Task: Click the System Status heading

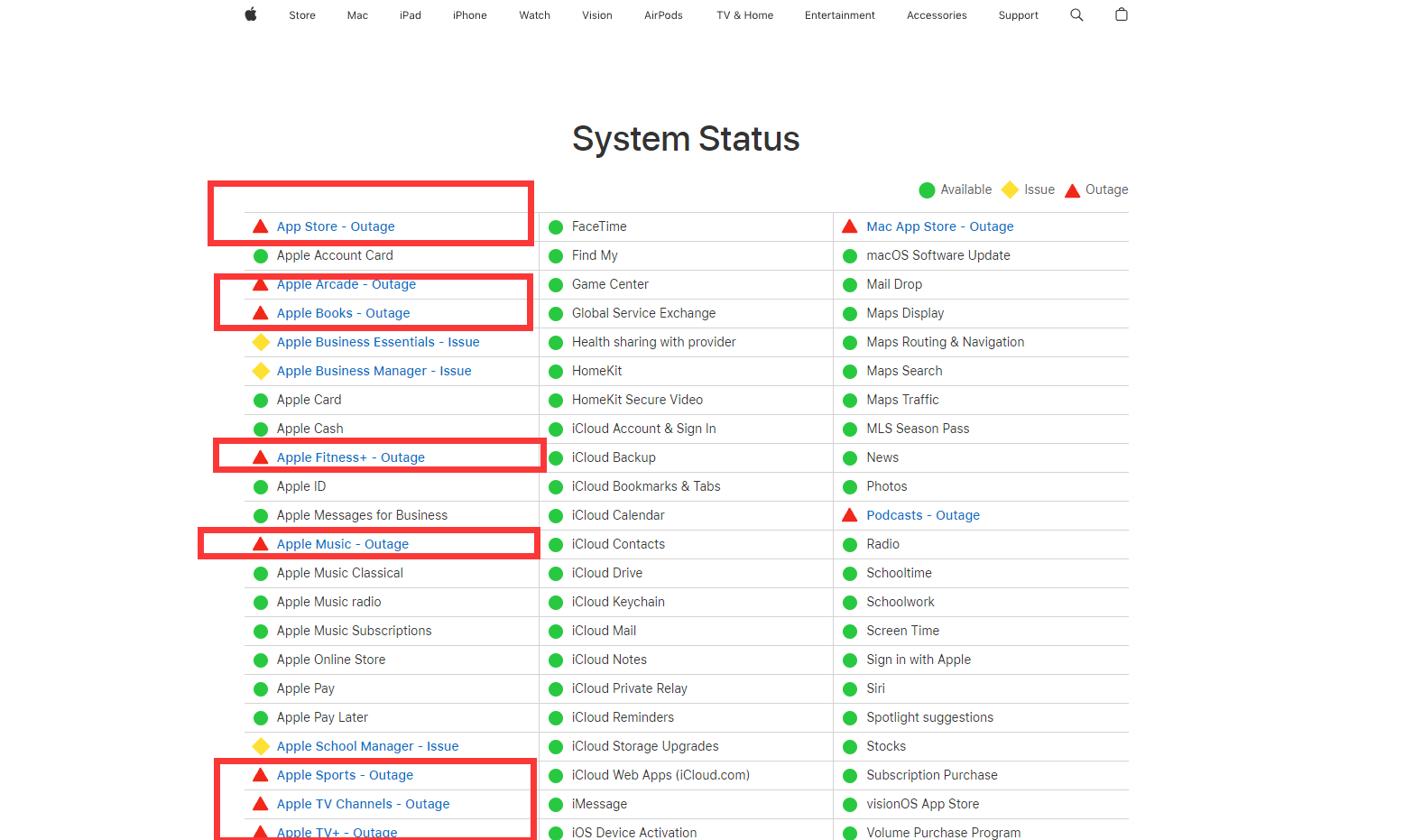Action: 686,139
